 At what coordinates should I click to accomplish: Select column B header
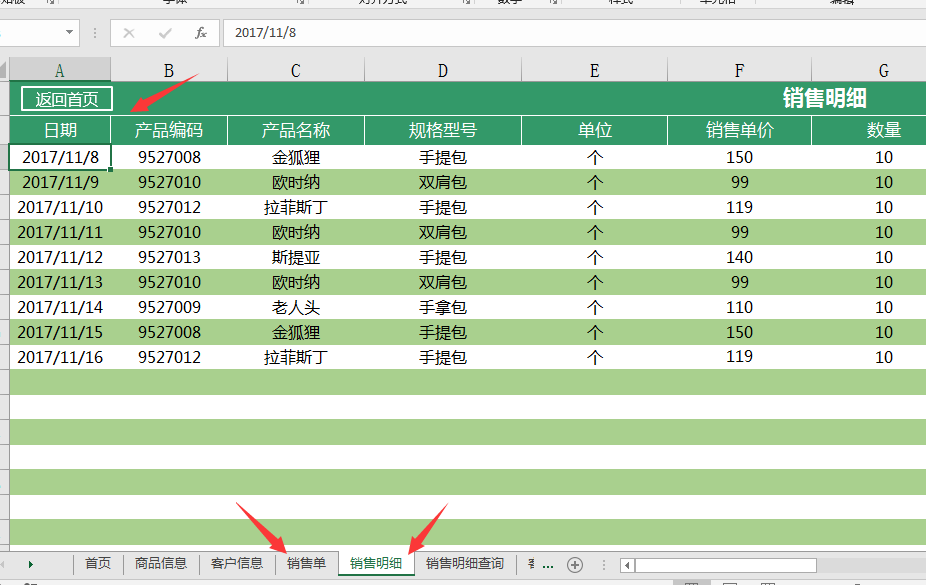(169, 70)
